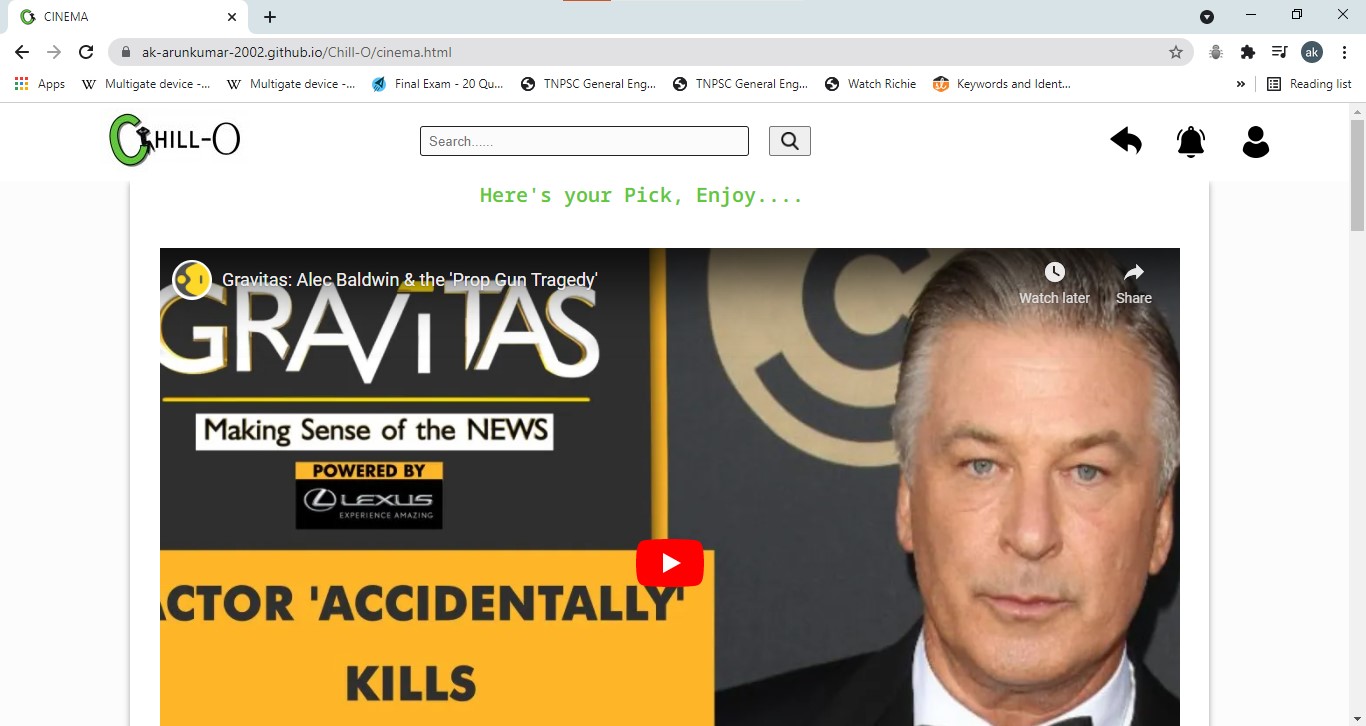
Task: Open the tab search dropdown
Action: tap(1207, 17)
